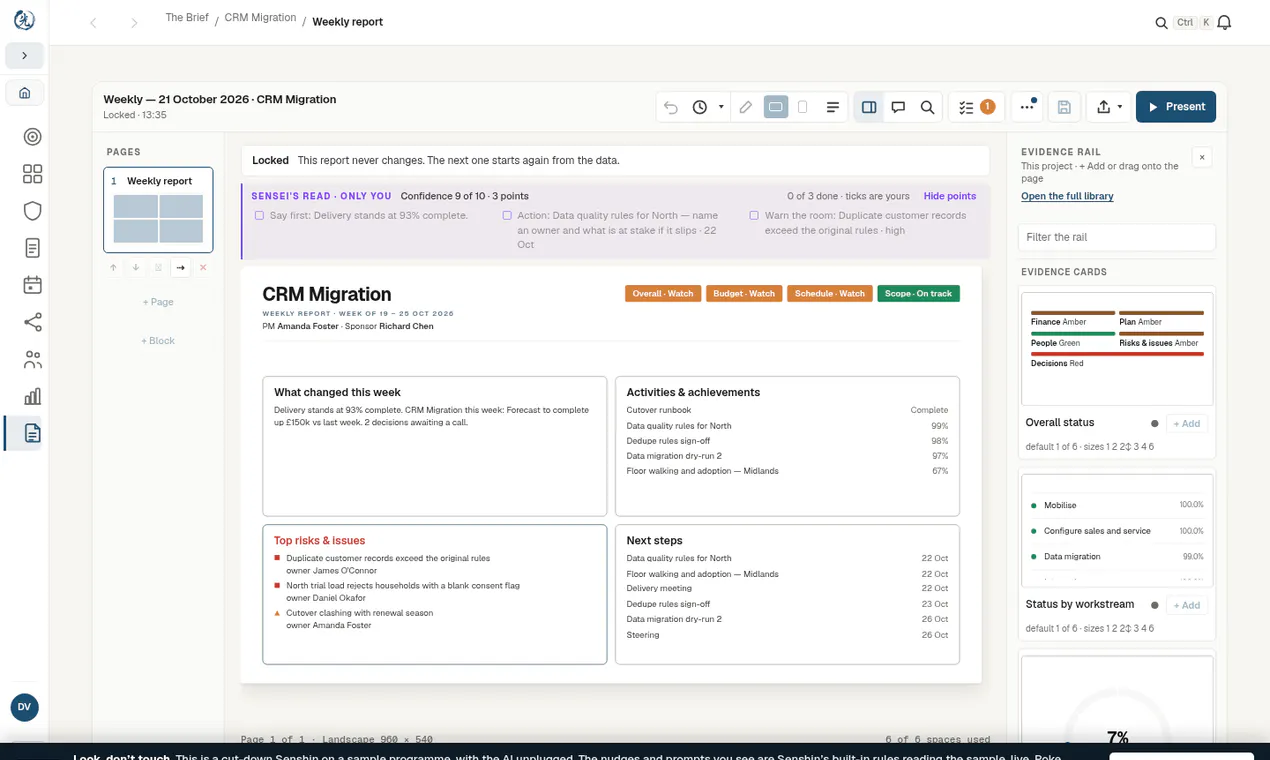This screenshot has width=1270, height=760.
Task: Open the three-dots more options menu
Action: tap(1027, 106)
